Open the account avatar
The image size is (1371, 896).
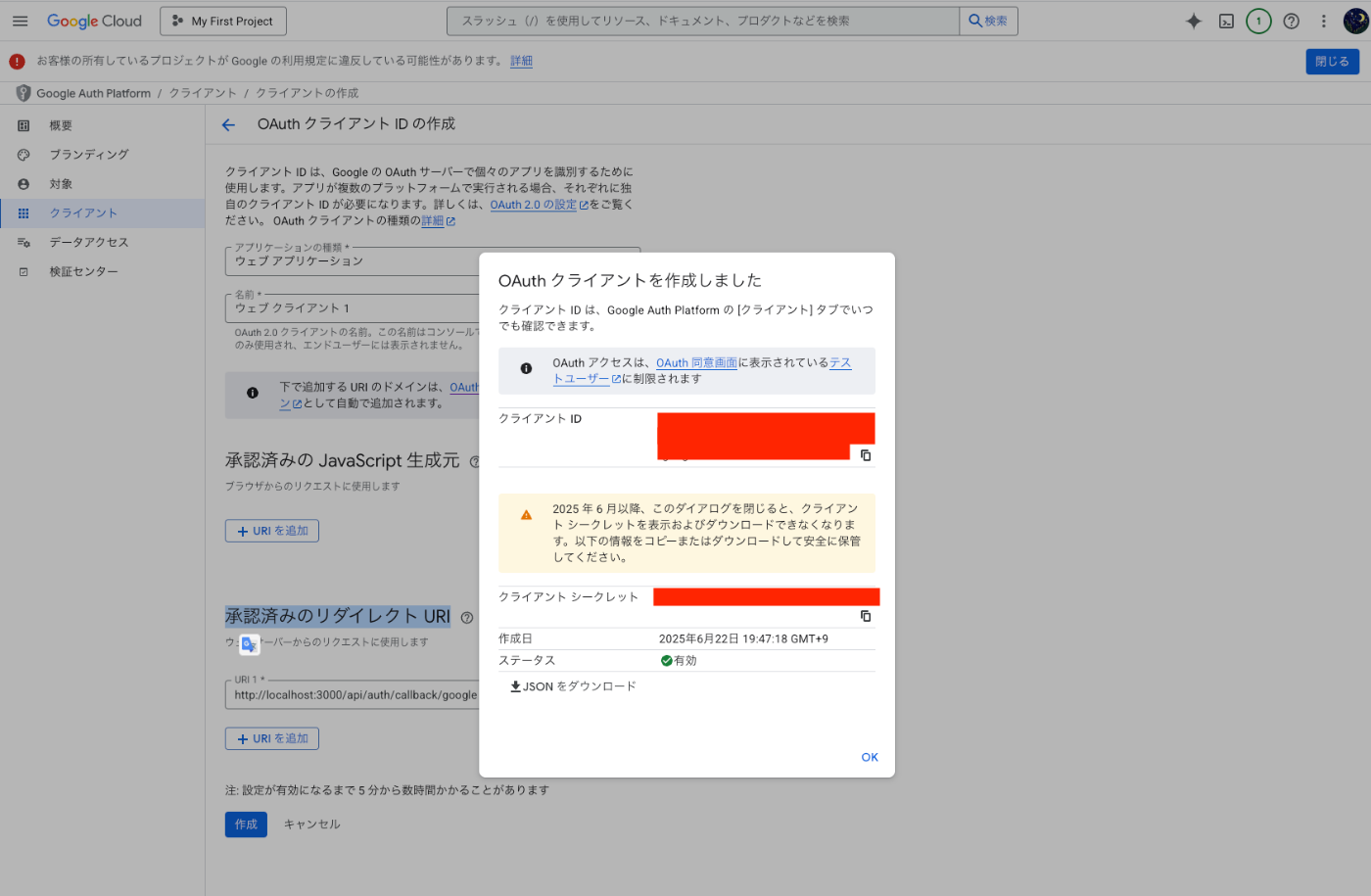point(1356,21)
